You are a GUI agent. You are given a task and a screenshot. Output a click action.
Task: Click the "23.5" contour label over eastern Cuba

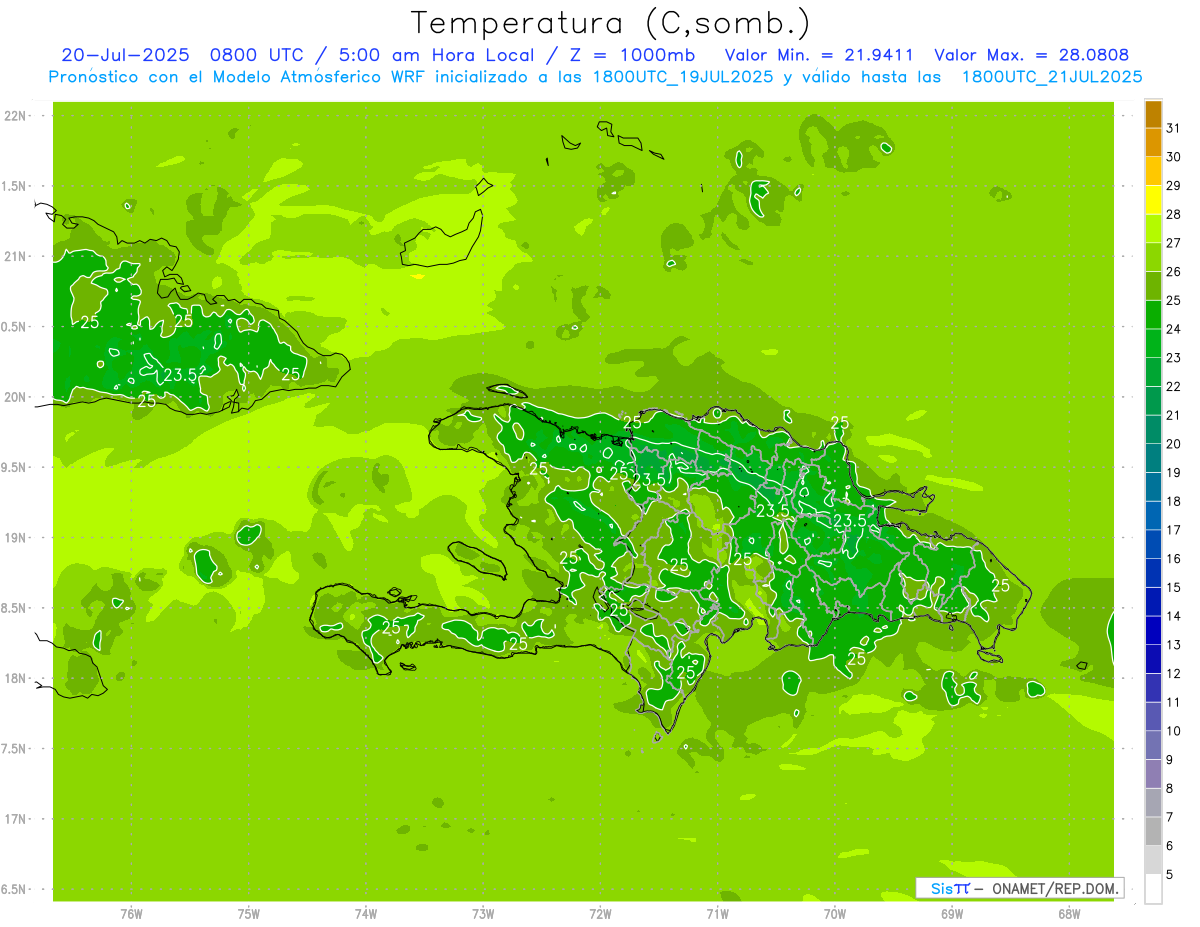pyautogui.click(x=181, y=375)
